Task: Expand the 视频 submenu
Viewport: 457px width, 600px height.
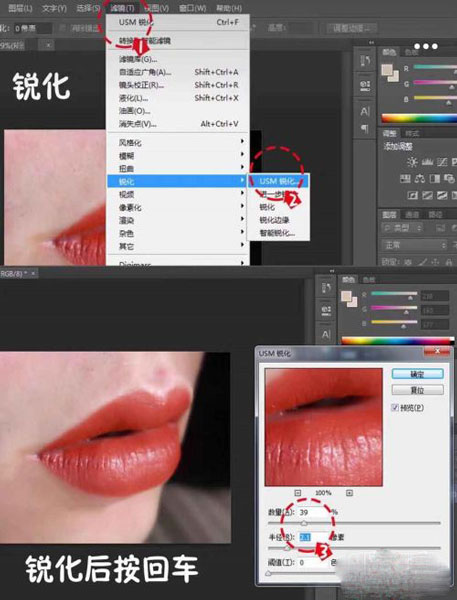Action: [178, 194]
